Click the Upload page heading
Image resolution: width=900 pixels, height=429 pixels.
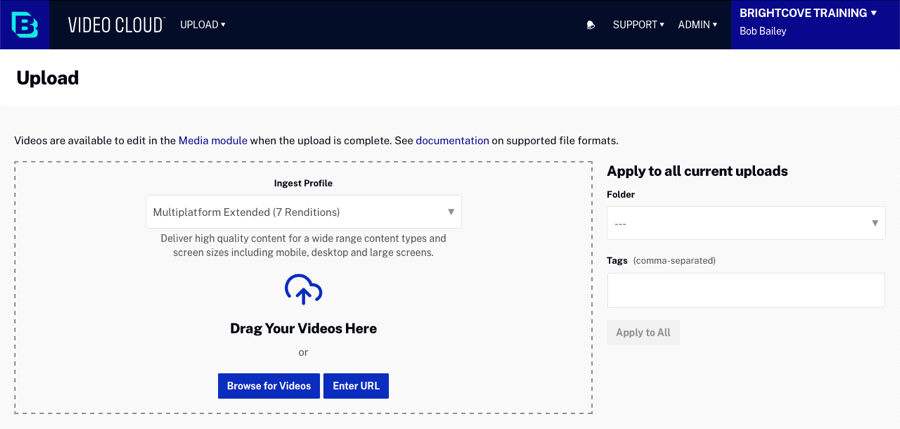[47, 78]
